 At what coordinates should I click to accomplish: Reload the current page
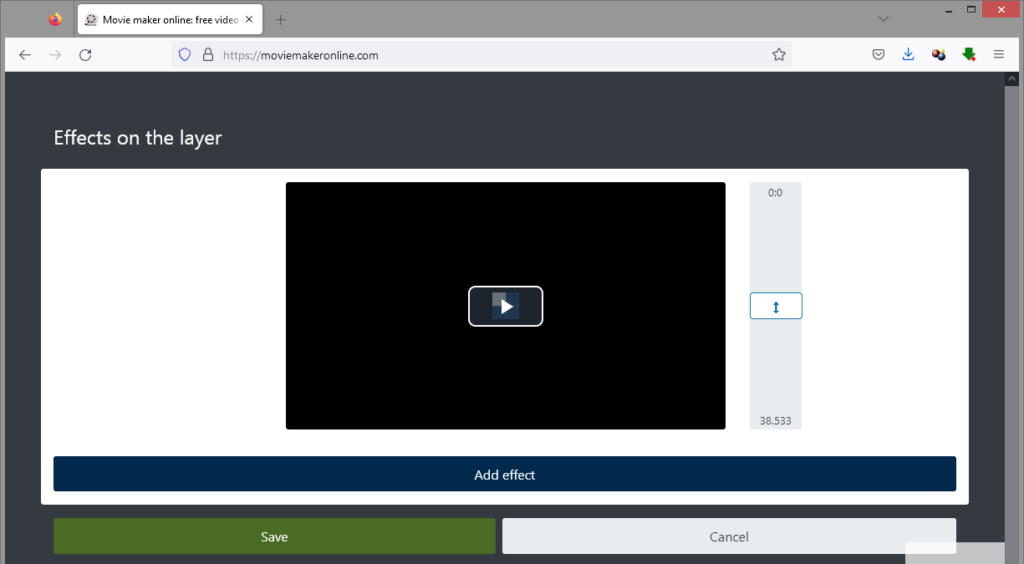click(x=86, y=55)
